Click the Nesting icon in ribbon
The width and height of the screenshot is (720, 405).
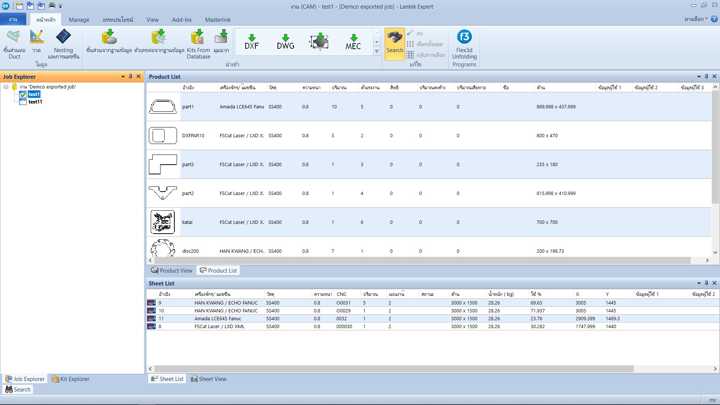pyautogui.click(x=63, y=43)
